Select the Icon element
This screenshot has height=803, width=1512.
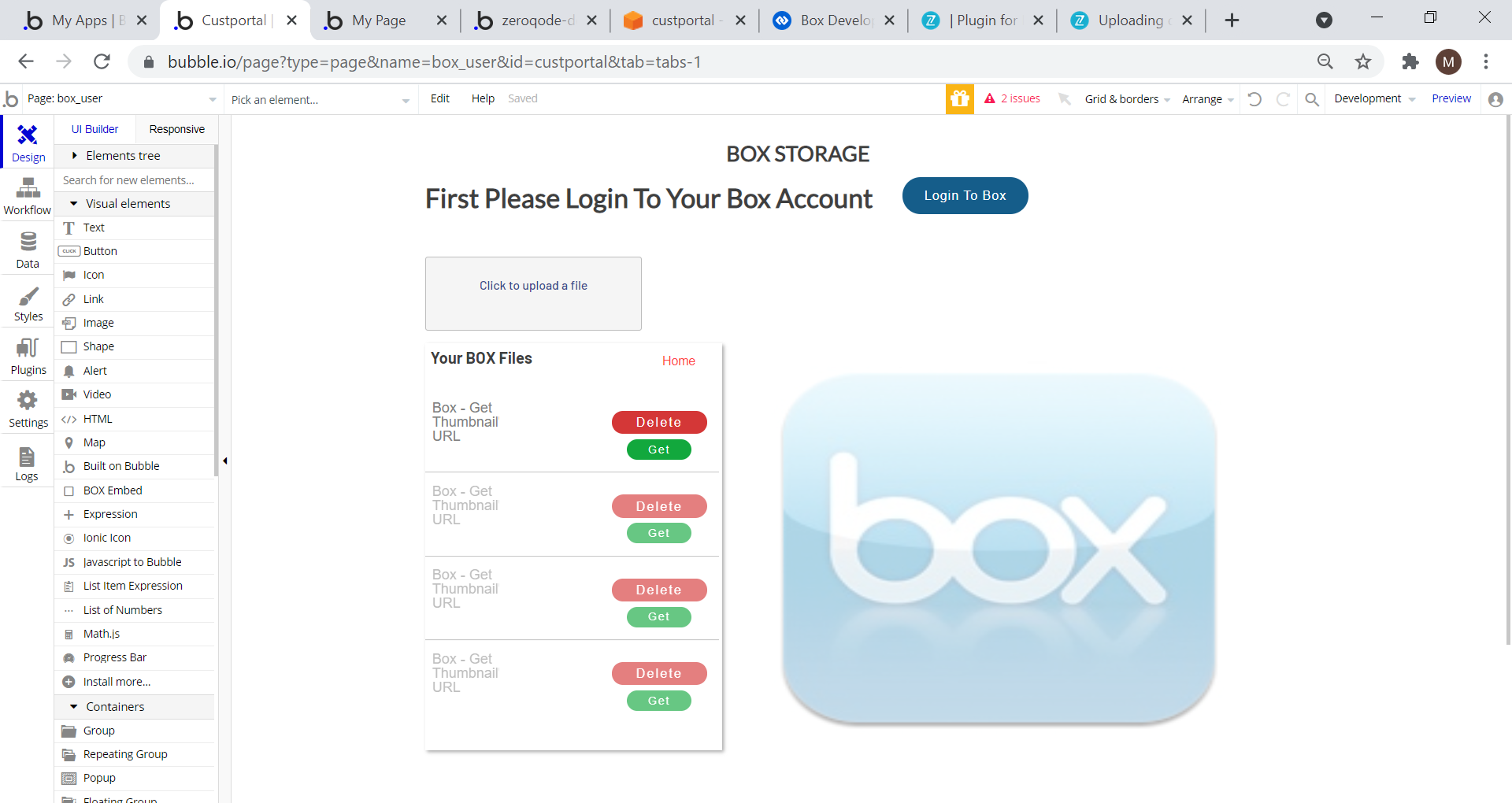[x=134, y=276]
